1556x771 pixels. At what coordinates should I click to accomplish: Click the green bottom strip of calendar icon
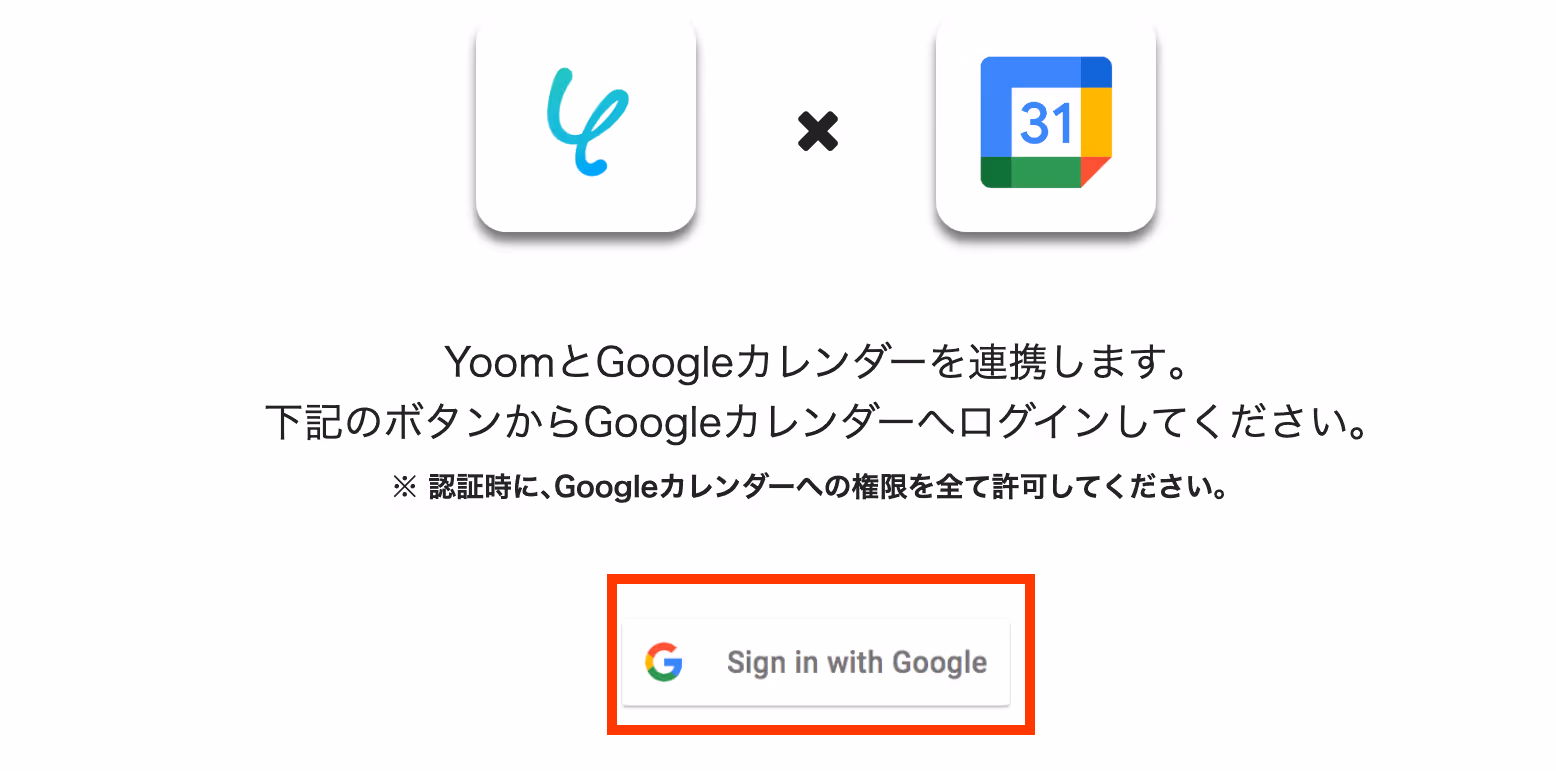1030,172
